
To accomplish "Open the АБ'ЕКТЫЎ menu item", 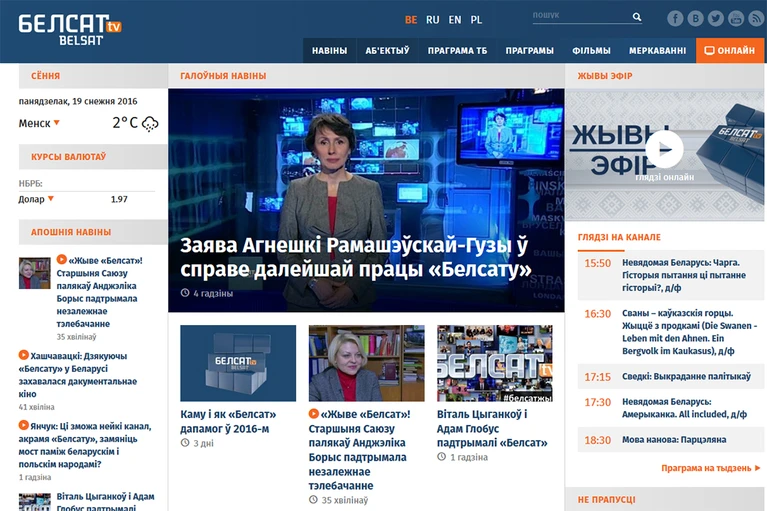I will pyautogui.click(x=387, y=50).
